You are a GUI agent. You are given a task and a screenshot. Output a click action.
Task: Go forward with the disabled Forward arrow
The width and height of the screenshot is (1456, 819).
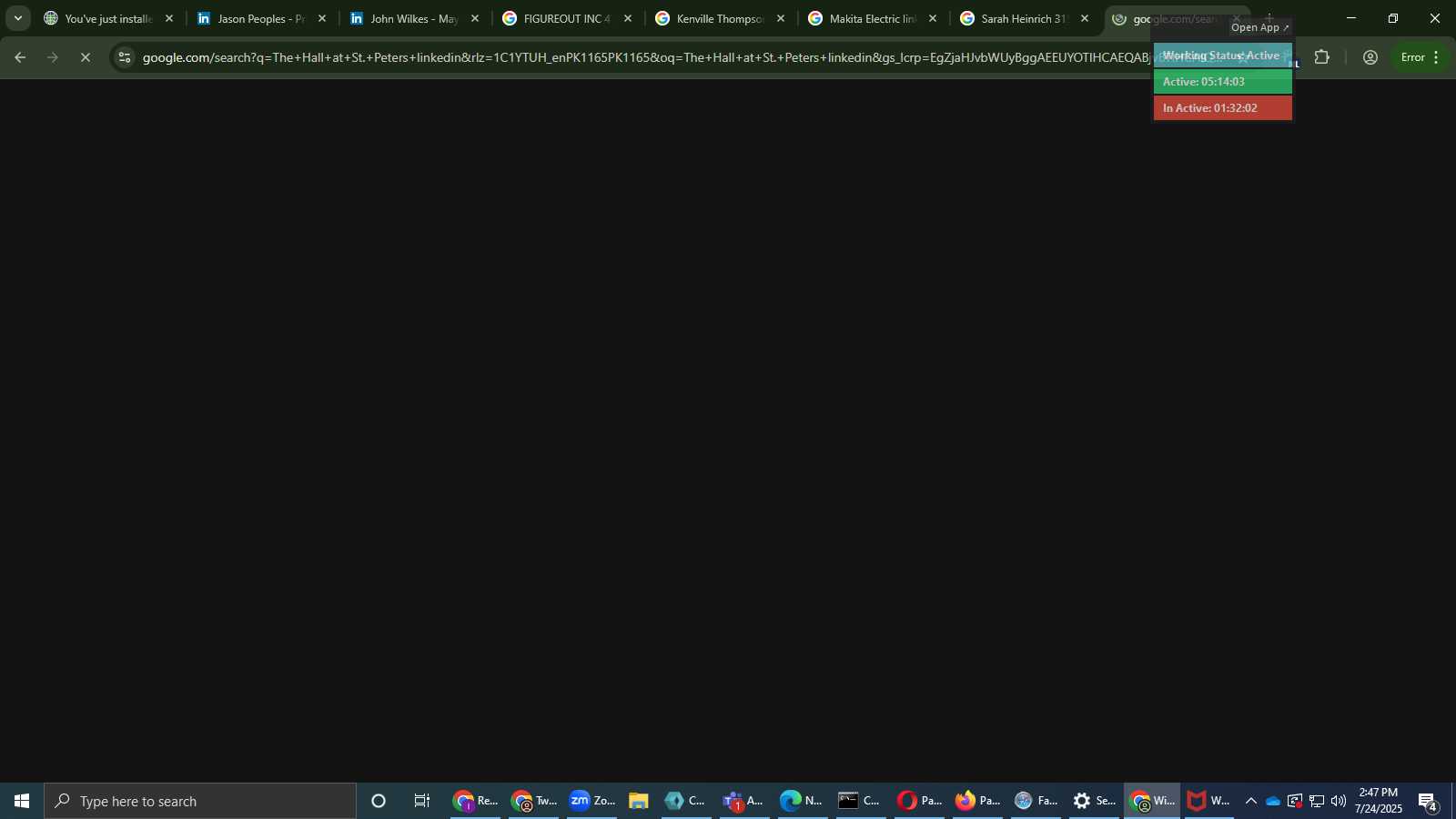[x=53, y=57]
